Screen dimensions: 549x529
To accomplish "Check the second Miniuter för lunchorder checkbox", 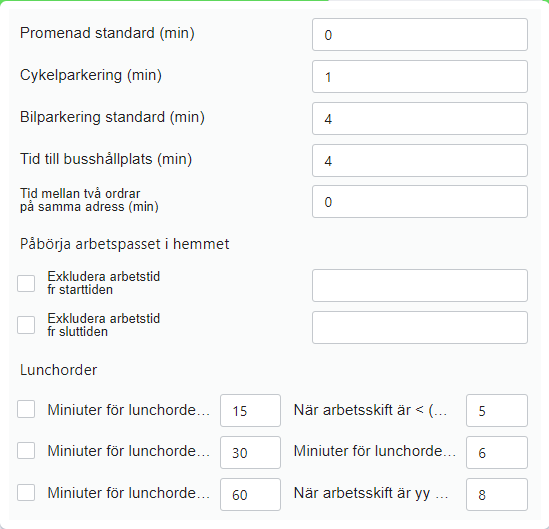I will [x=26, y=450].
